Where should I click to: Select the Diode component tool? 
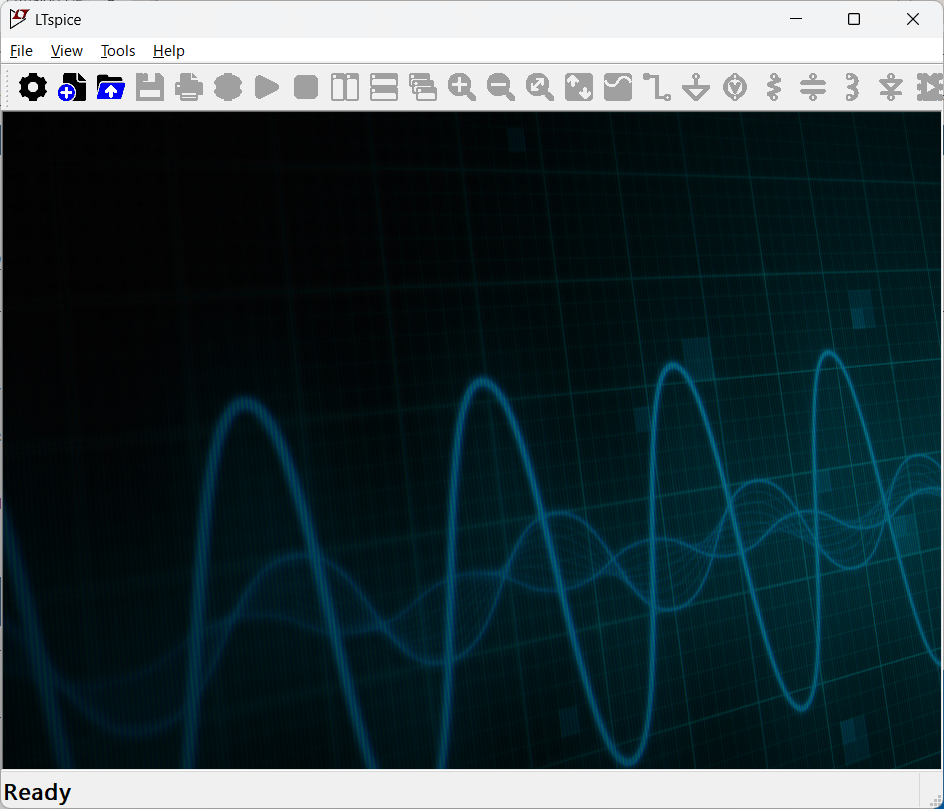[891, 88]
